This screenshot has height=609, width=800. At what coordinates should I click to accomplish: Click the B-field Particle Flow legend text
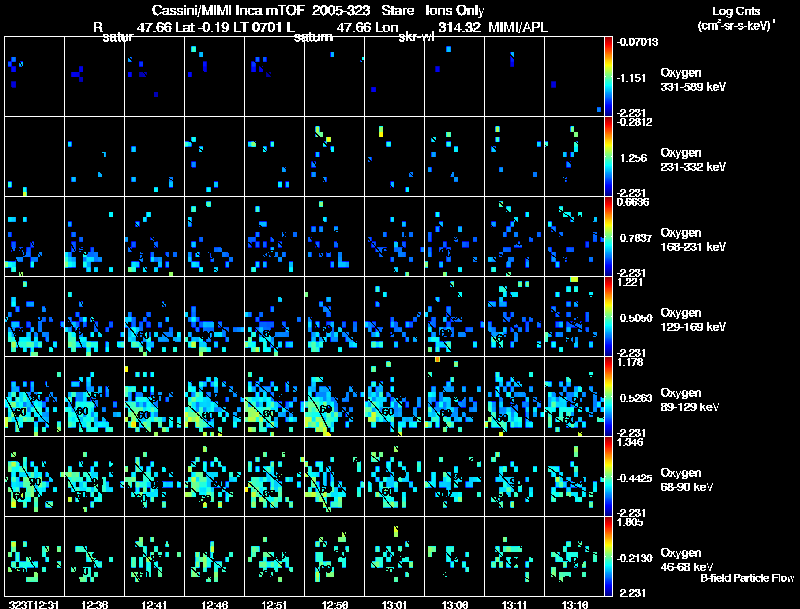click(747, 578)
